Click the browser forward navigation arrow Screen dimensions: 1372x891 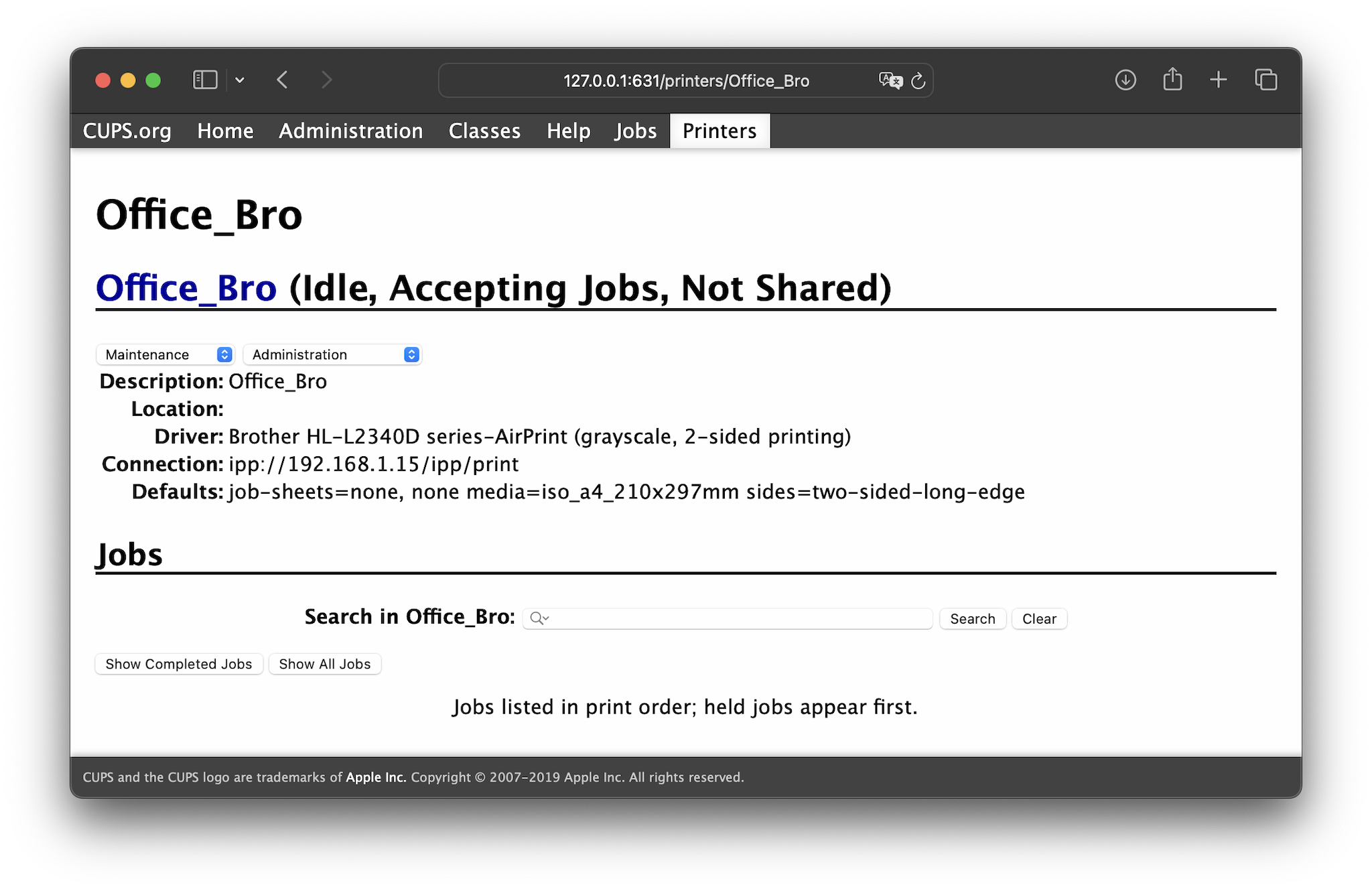pos(327,80)
